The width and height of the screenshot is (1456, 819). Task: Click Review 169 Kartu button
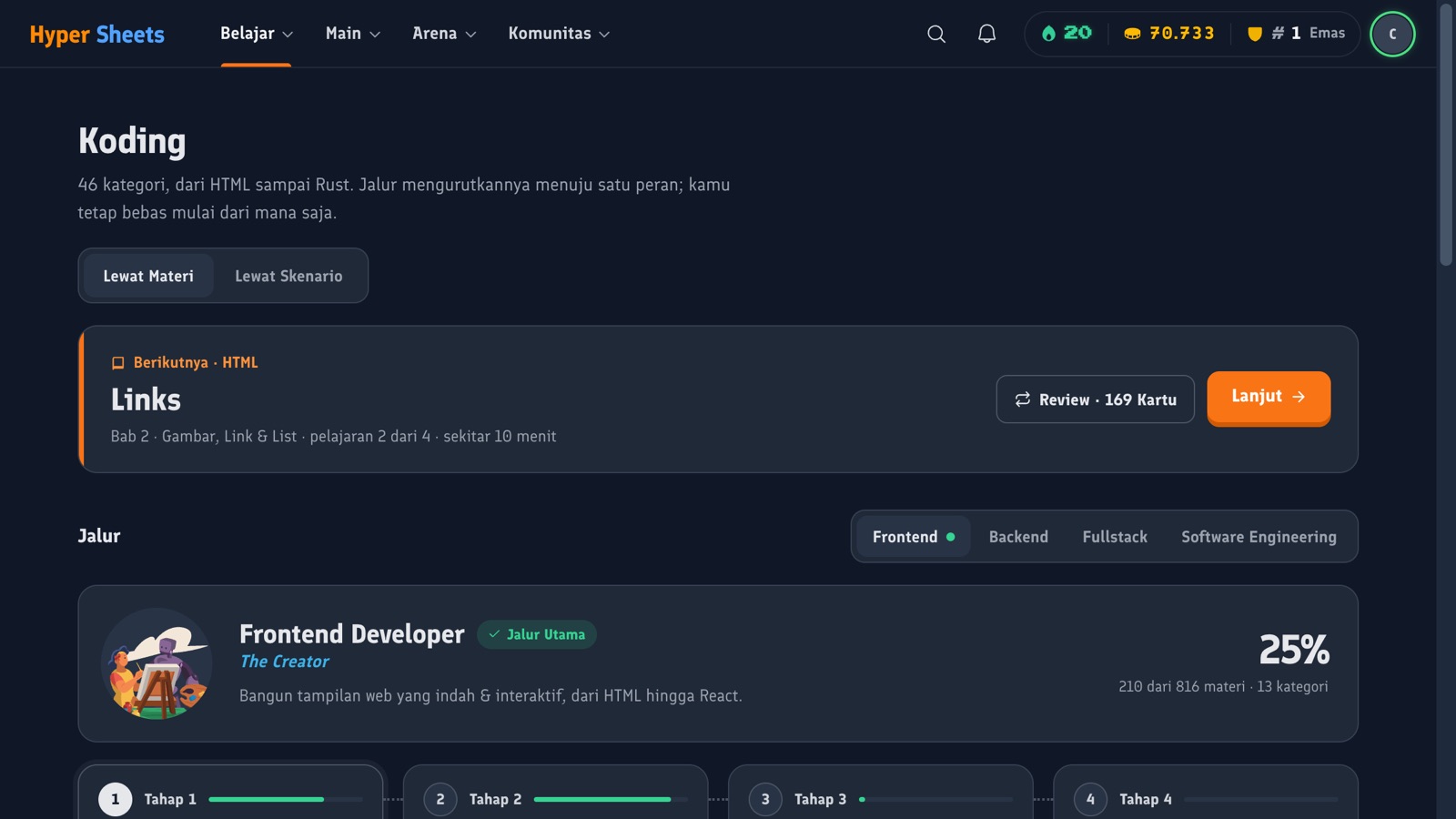point(1096,399)
